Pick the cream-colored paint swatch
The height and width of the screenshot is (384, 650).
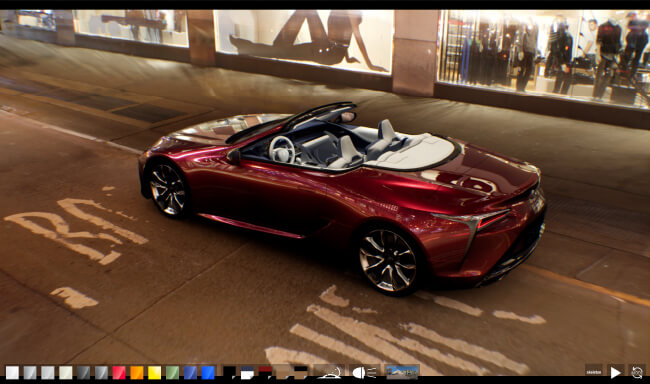click(65, 372)
